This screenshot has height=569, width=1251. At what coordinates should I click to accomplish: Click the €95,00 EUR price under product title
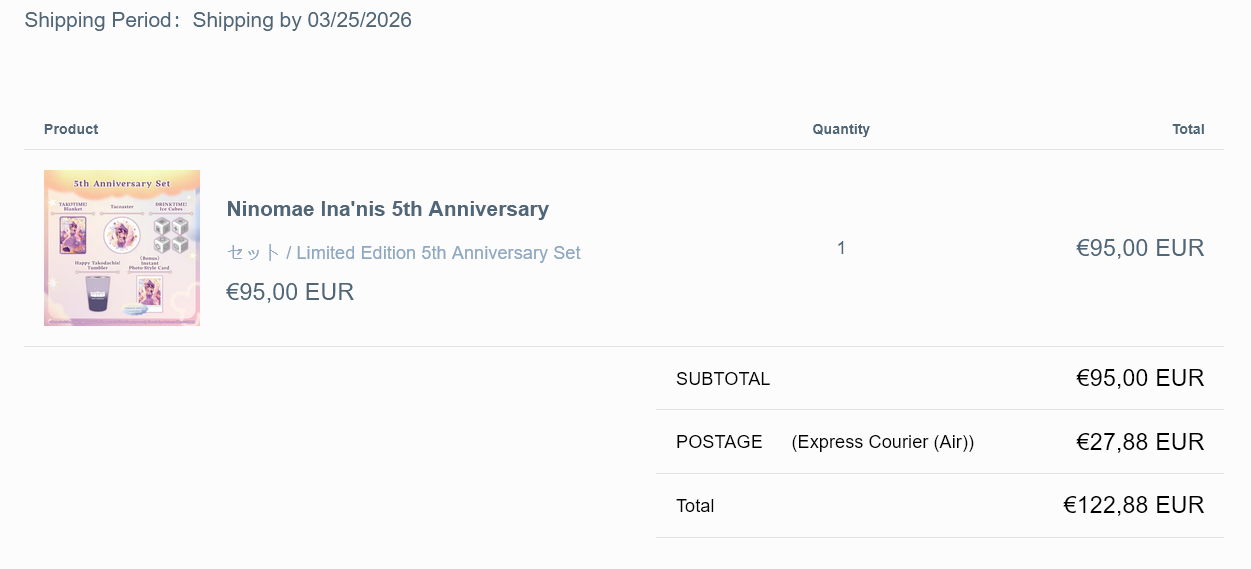(290, 292)
